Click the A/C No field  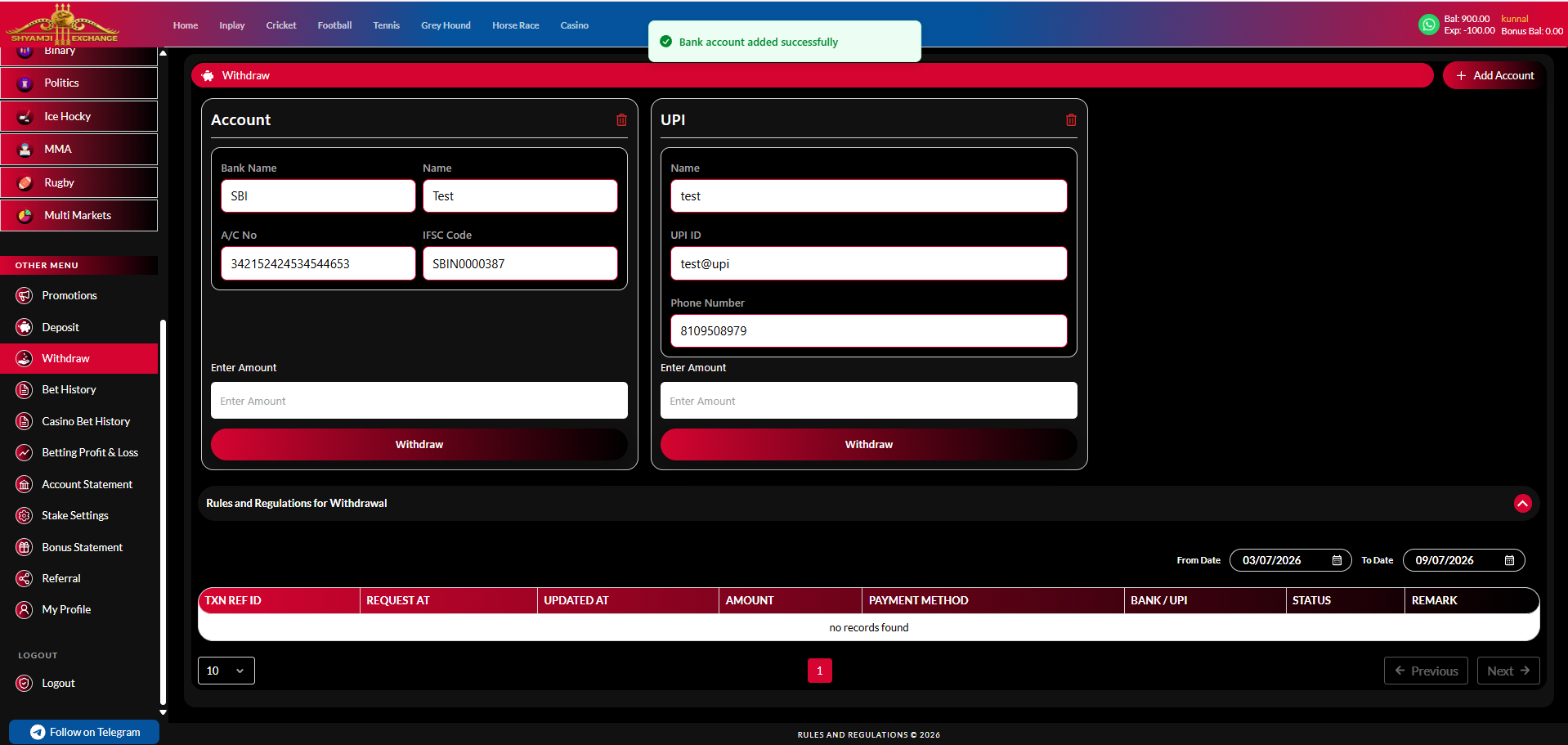tap(318, 263)
